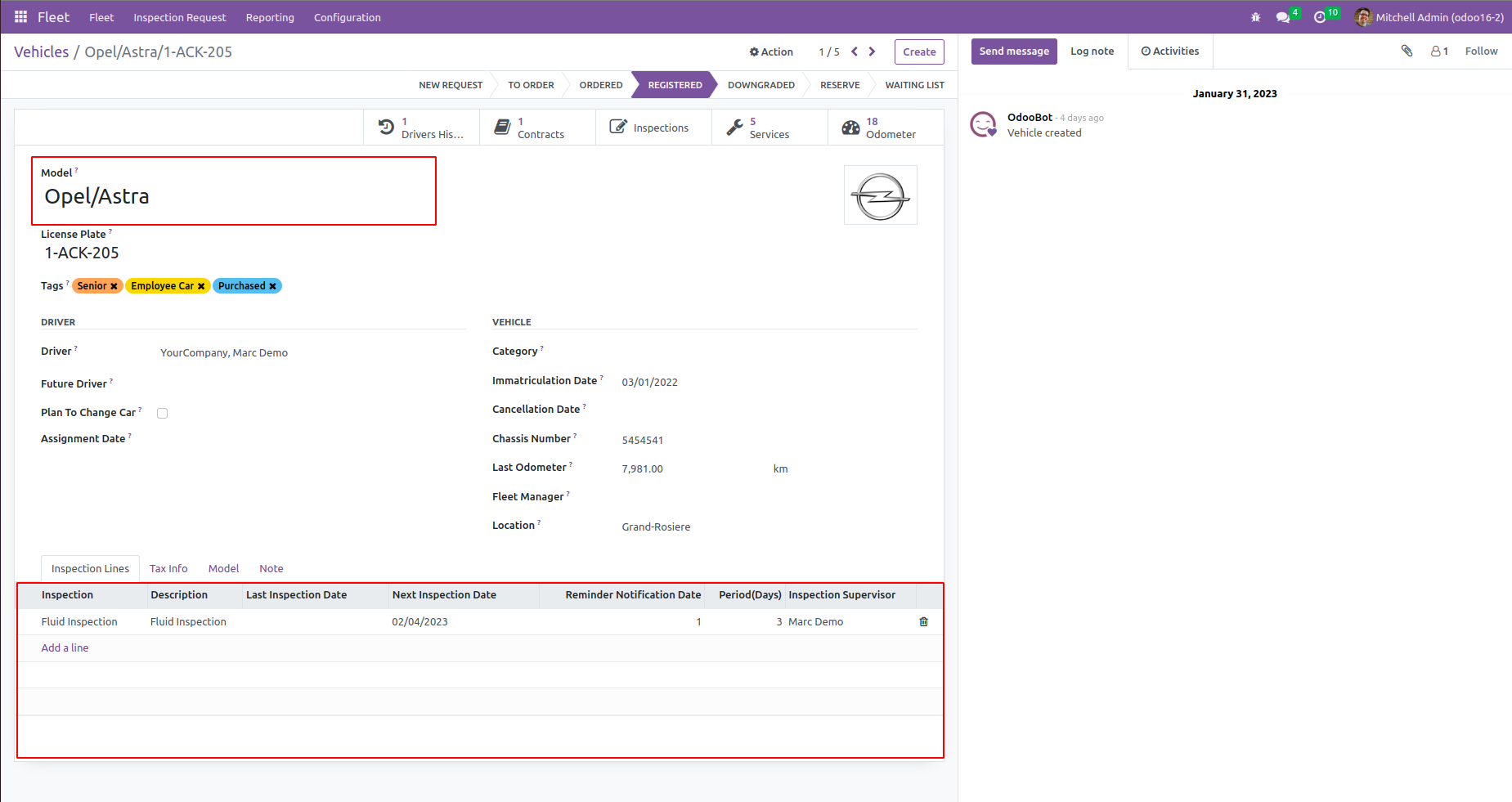Toggle Plan To Change Car checkbox
The width and height of the screenshot is (1512, 802).
click(163, 414)
